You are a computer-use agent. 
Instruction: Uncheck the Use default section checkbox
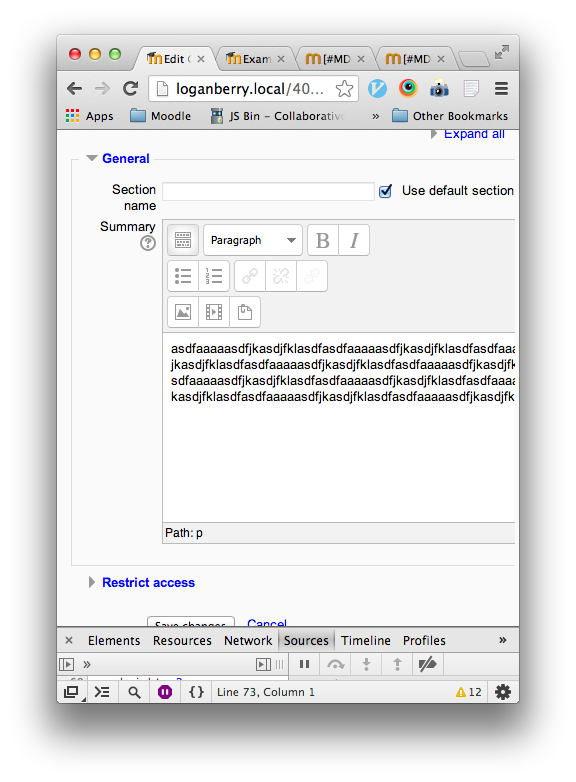pos(385,191)
